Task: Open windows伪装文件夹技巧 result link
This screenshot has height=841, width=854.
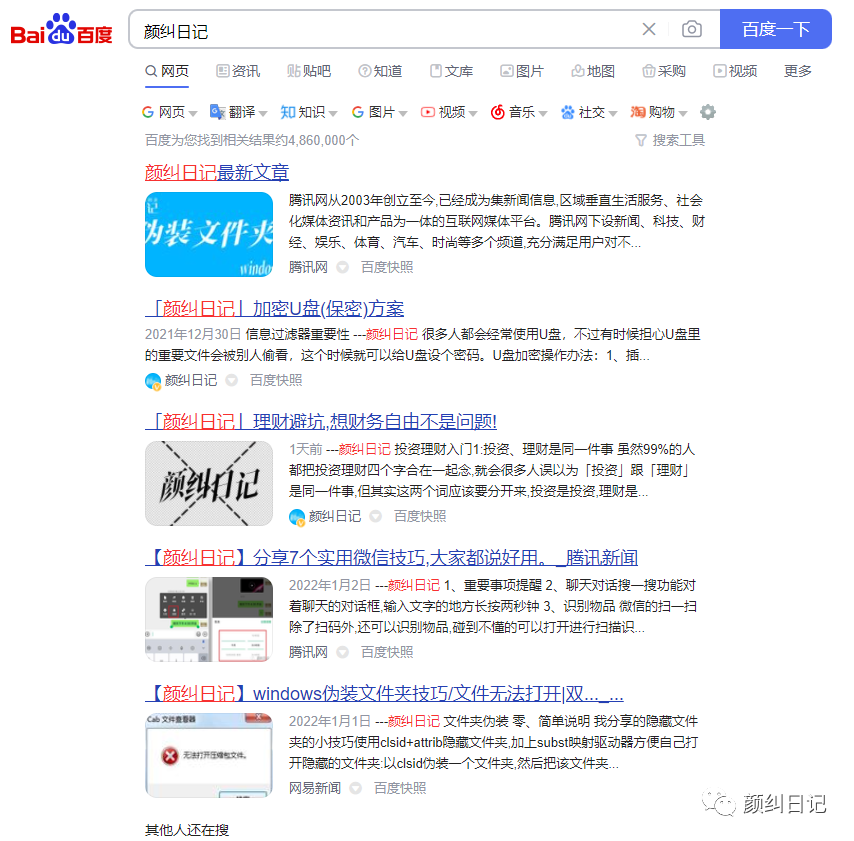Action: pos(385,694)
